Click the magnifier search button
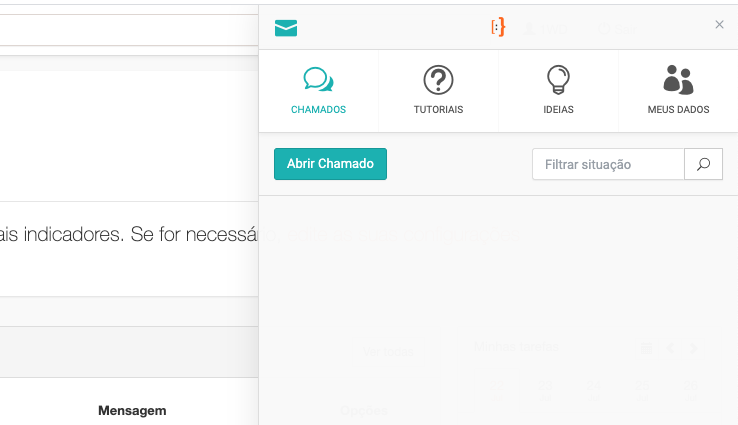 (x=703, y=164)
